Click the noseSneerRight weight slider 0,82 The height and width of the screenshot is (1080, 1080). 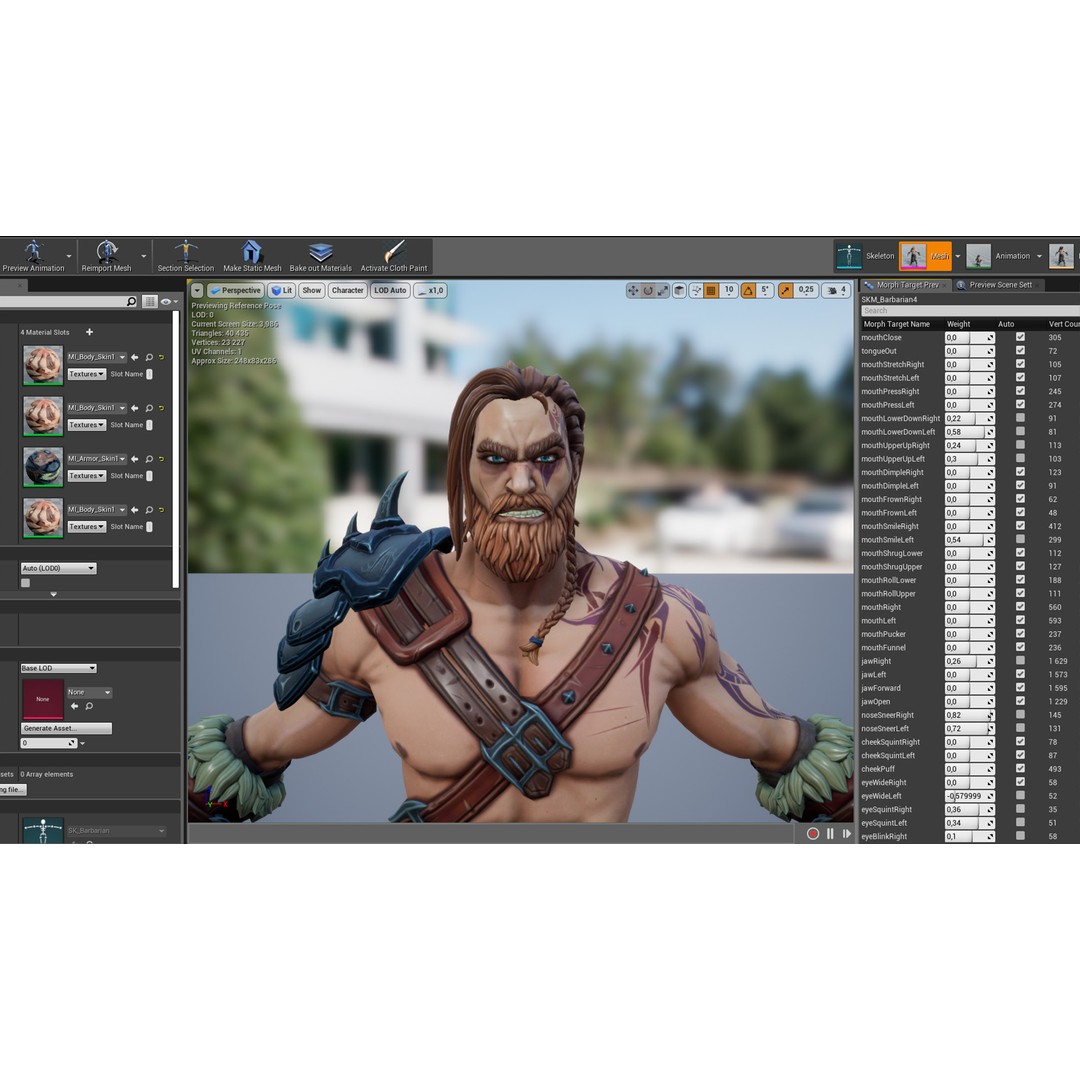pos(969,715)
